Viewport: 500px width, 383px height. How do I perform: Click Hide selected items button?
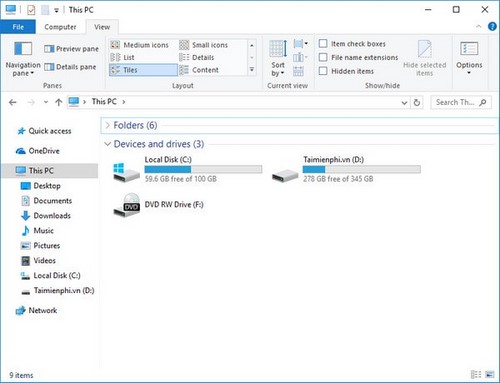point(424,59)
